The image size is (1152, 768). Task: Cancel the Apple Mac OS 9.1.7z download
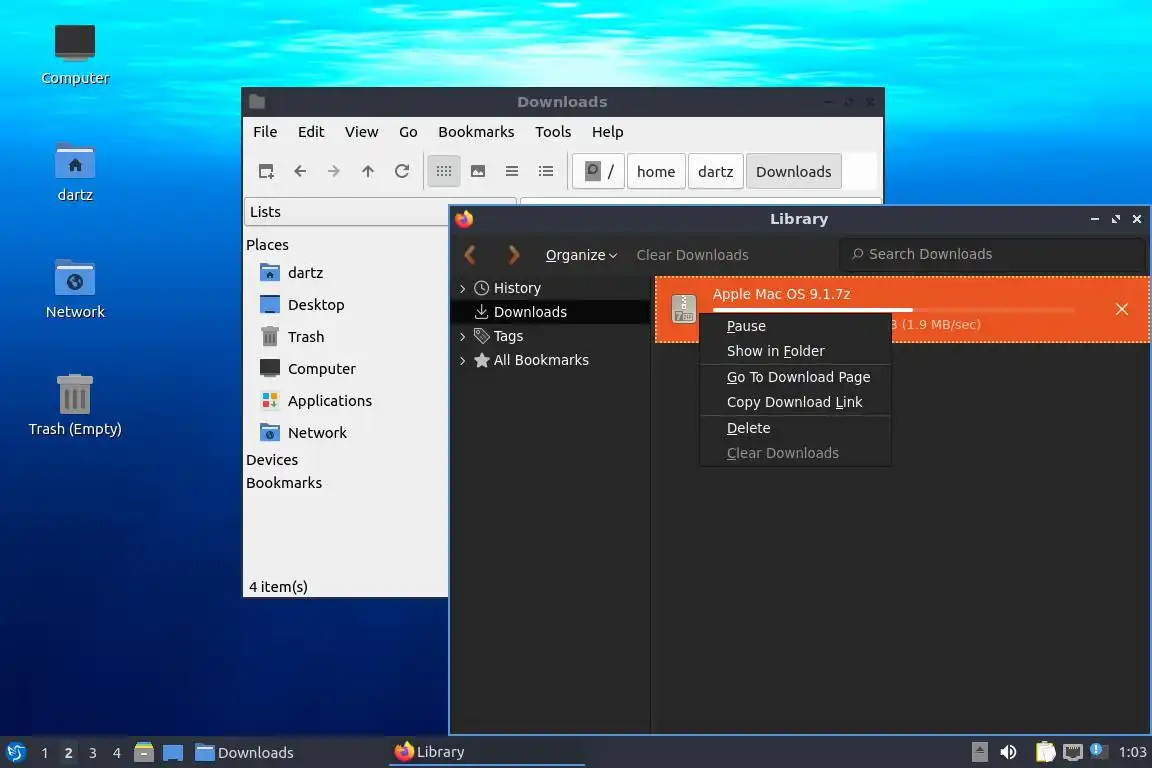point(1121,309)
